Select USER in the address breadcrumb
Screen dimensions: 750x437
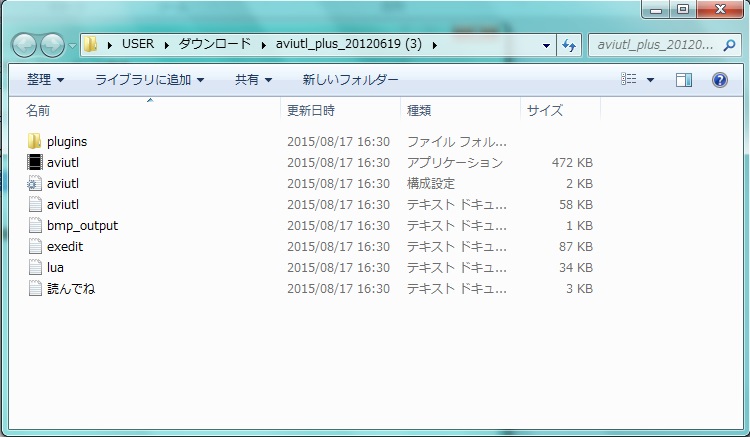pyautogui.click(x=138, y=44)
